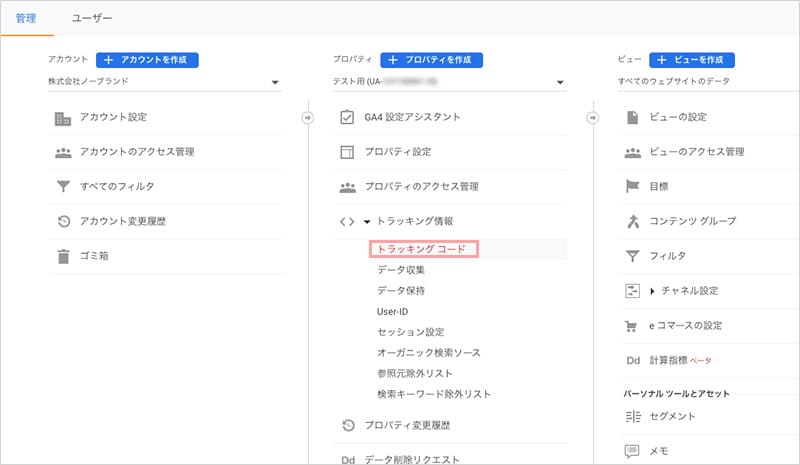The height and width of the screenshot is (465, 800).
Task: Click the アカウント設定 building icon
Action: click(x=63, y=118)
